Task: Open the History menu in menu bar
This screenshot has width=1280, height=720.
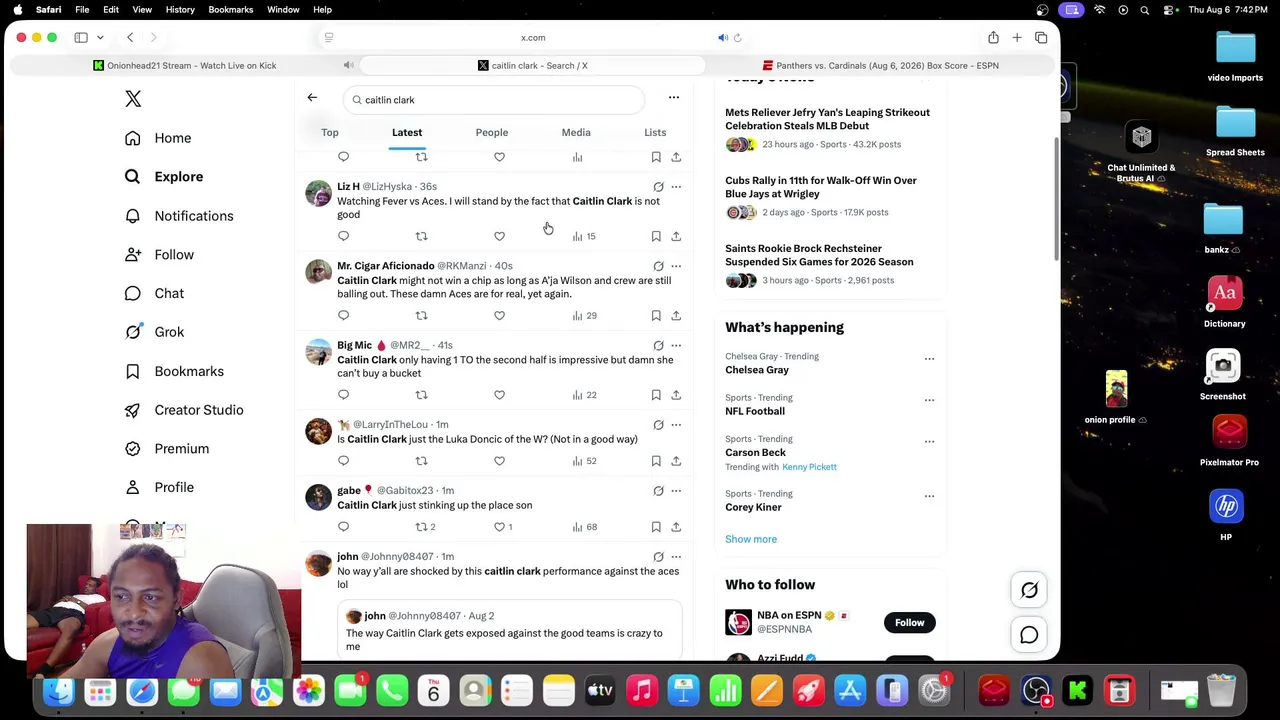Action: point(180,10)
